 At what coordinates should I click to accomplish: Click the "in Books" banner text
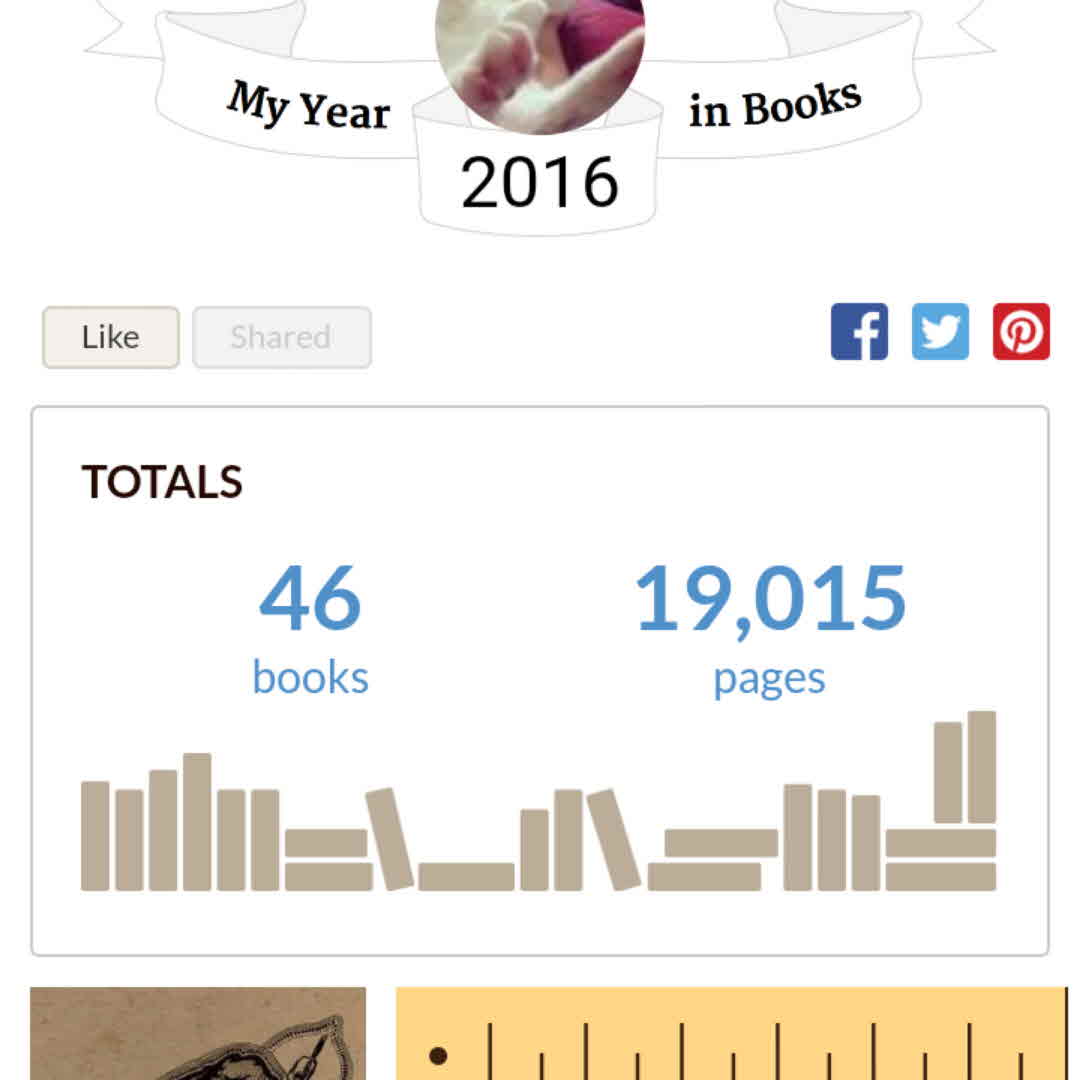click(x=775, y=104)
